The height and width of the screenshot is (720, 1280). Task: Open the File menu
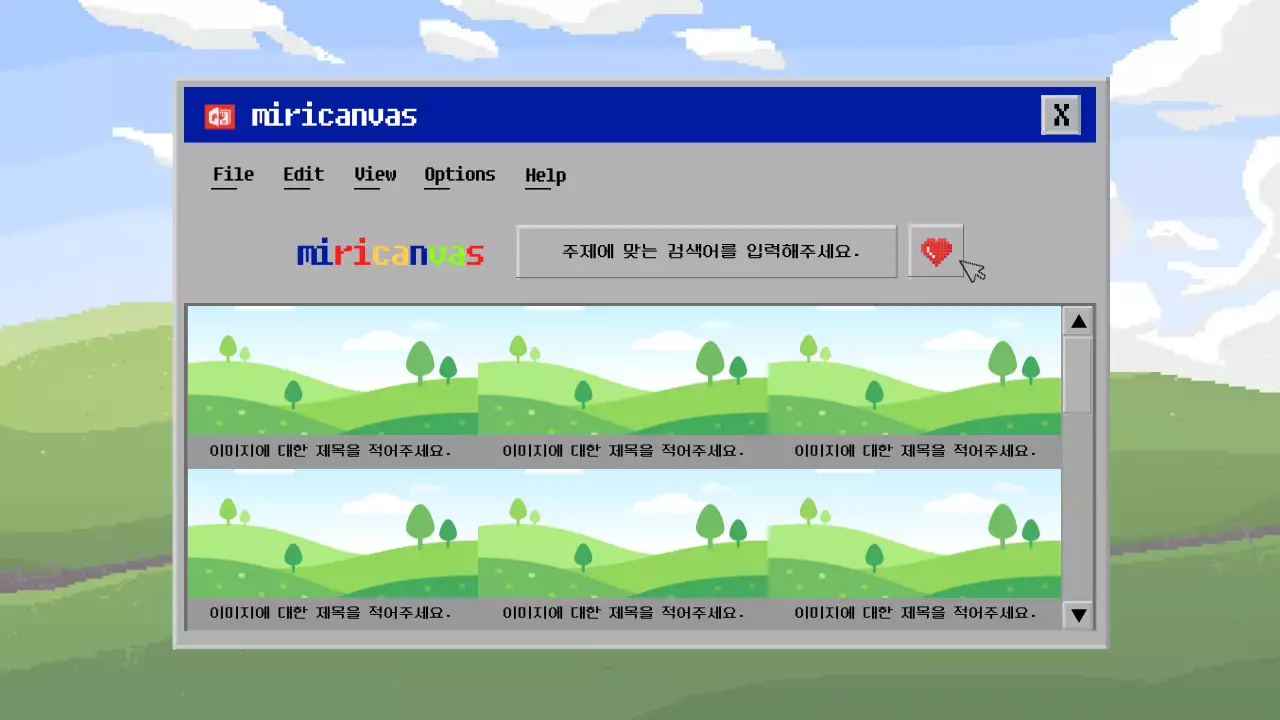[x=231, y=174]
